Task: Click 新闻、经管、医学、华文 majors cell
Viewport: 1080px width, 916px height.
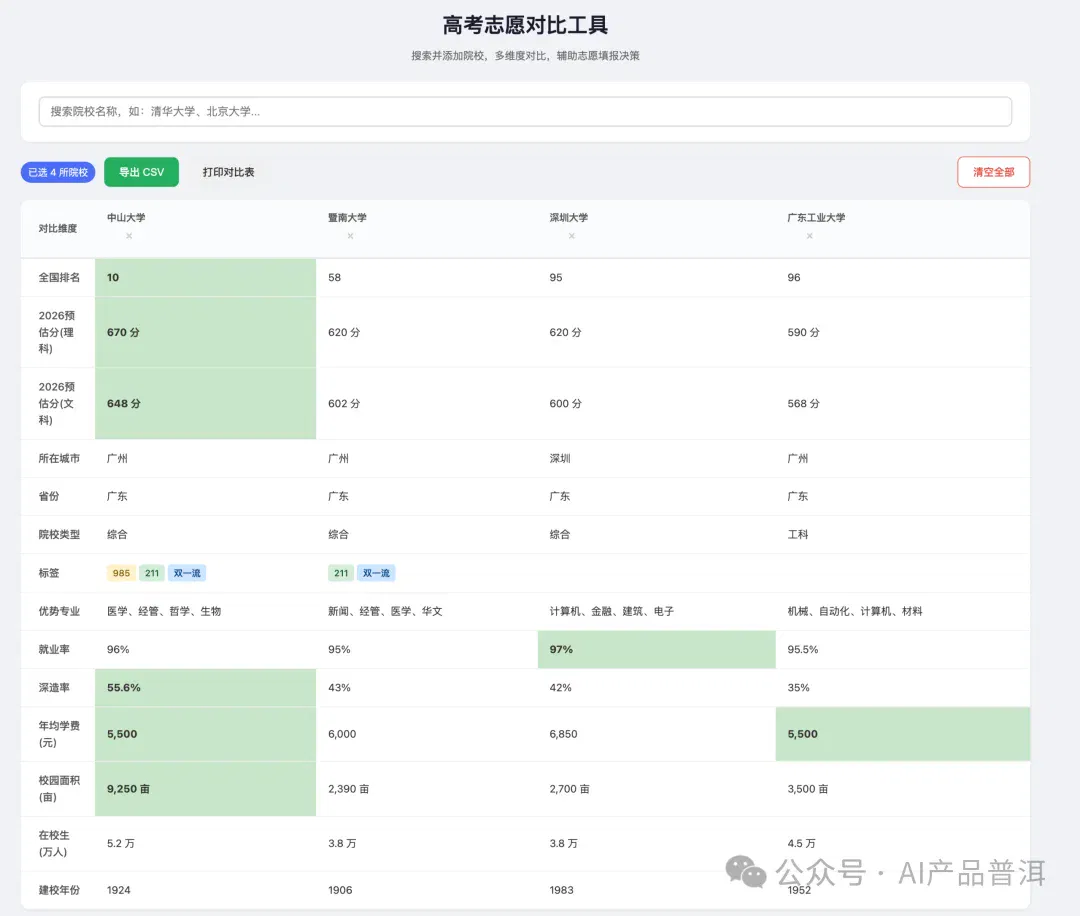Action: coord(426,612)
